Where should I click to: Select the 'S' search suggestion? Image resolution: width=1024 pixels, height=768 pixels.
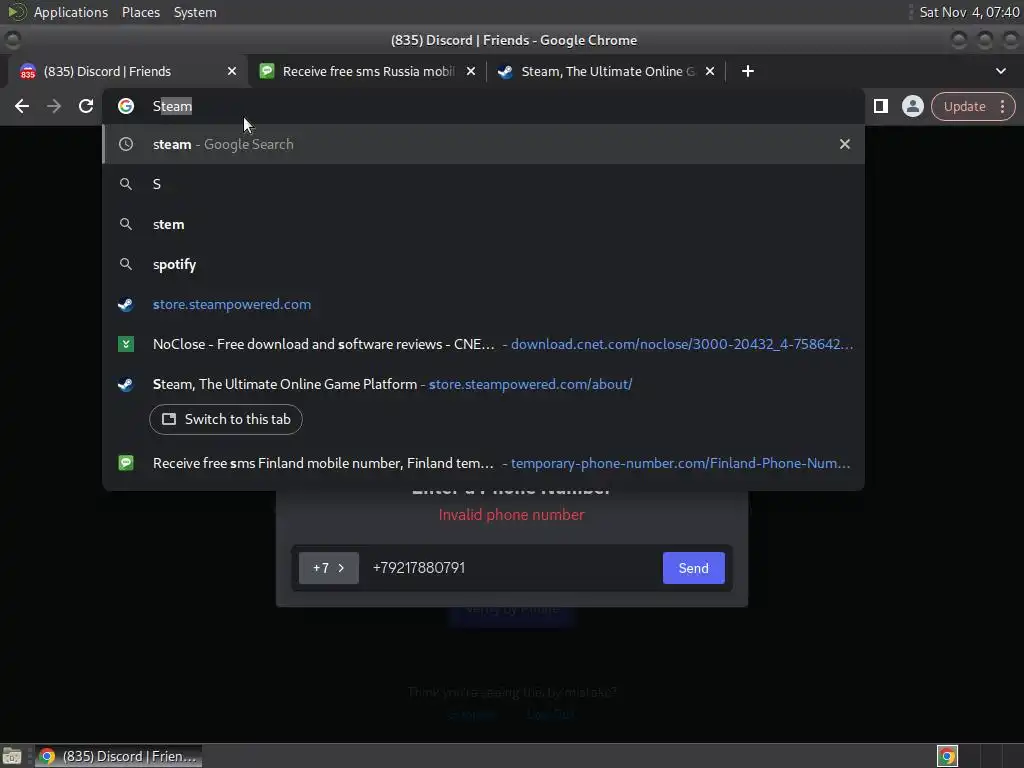click(x=483, y=184)
